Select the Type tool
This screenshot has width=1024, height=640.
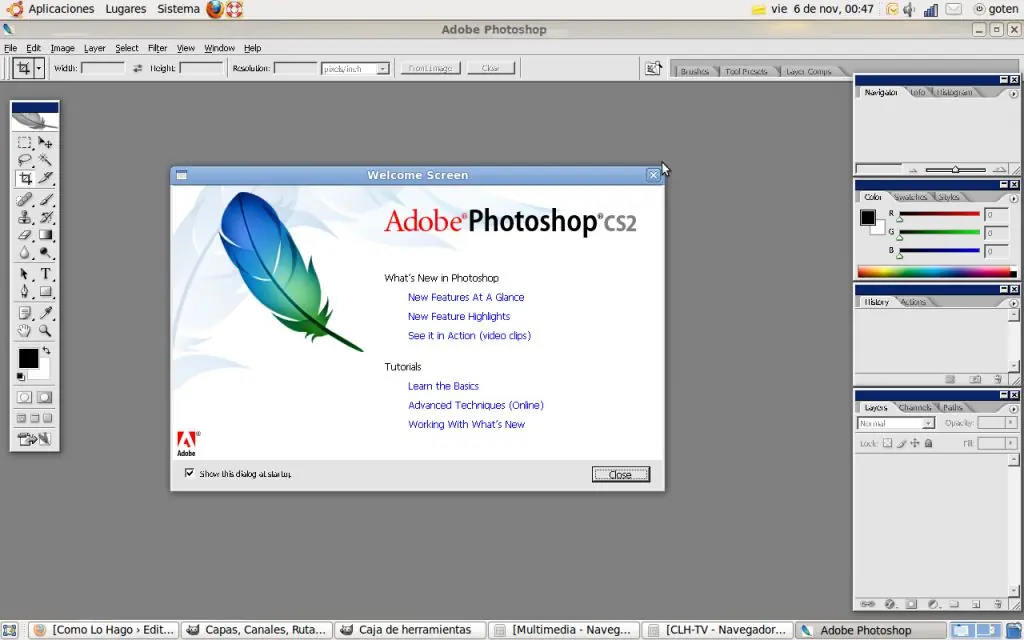tap(45, 274)
